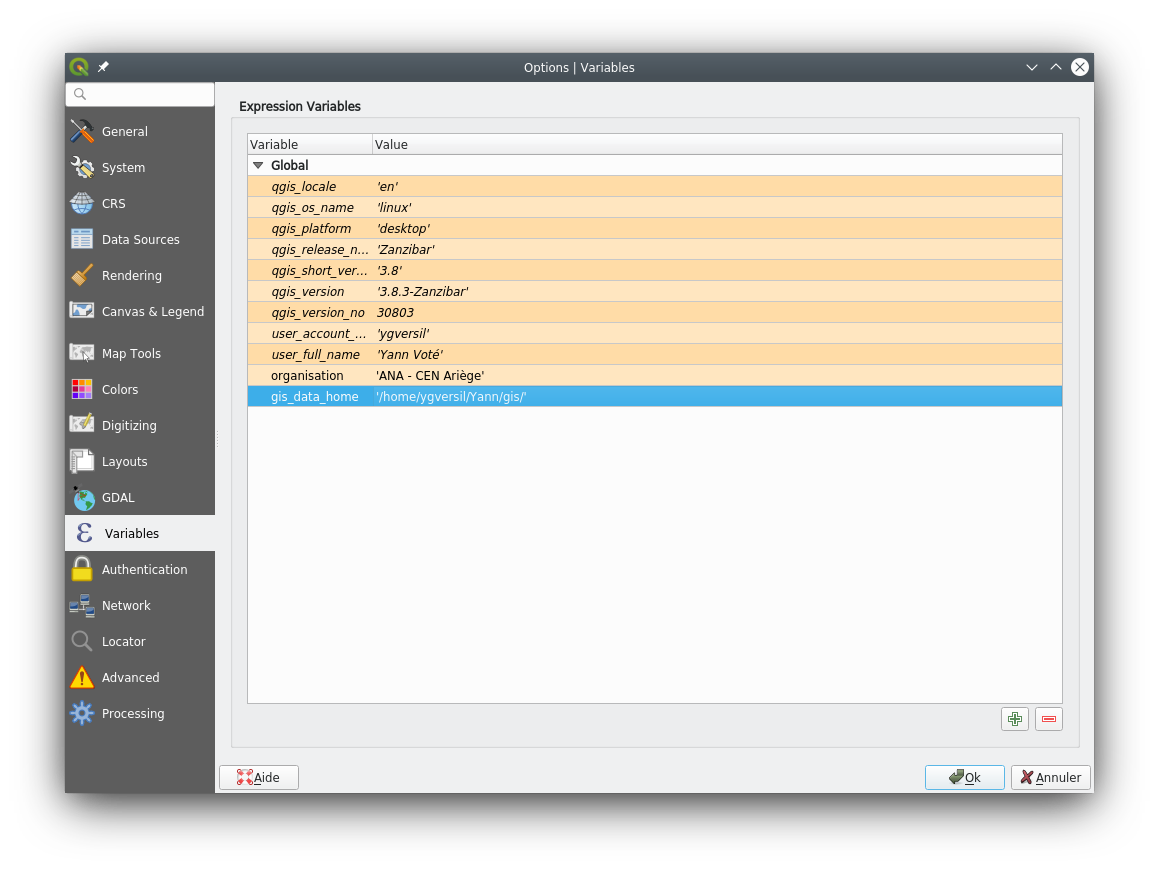Viewport: 1159px width, 870px height.
Task: Click the 'Zanzibar' release name value
Action: 406,250
